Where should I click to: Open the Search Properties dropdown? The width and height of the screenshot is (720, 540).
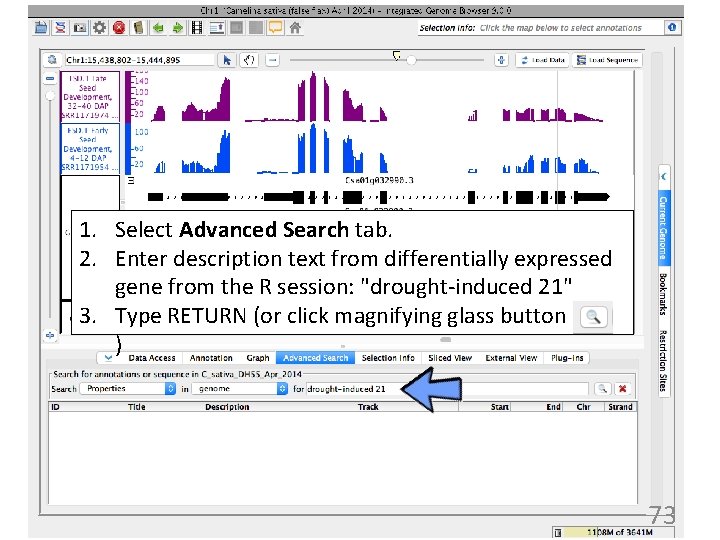[x=128, y=388]
